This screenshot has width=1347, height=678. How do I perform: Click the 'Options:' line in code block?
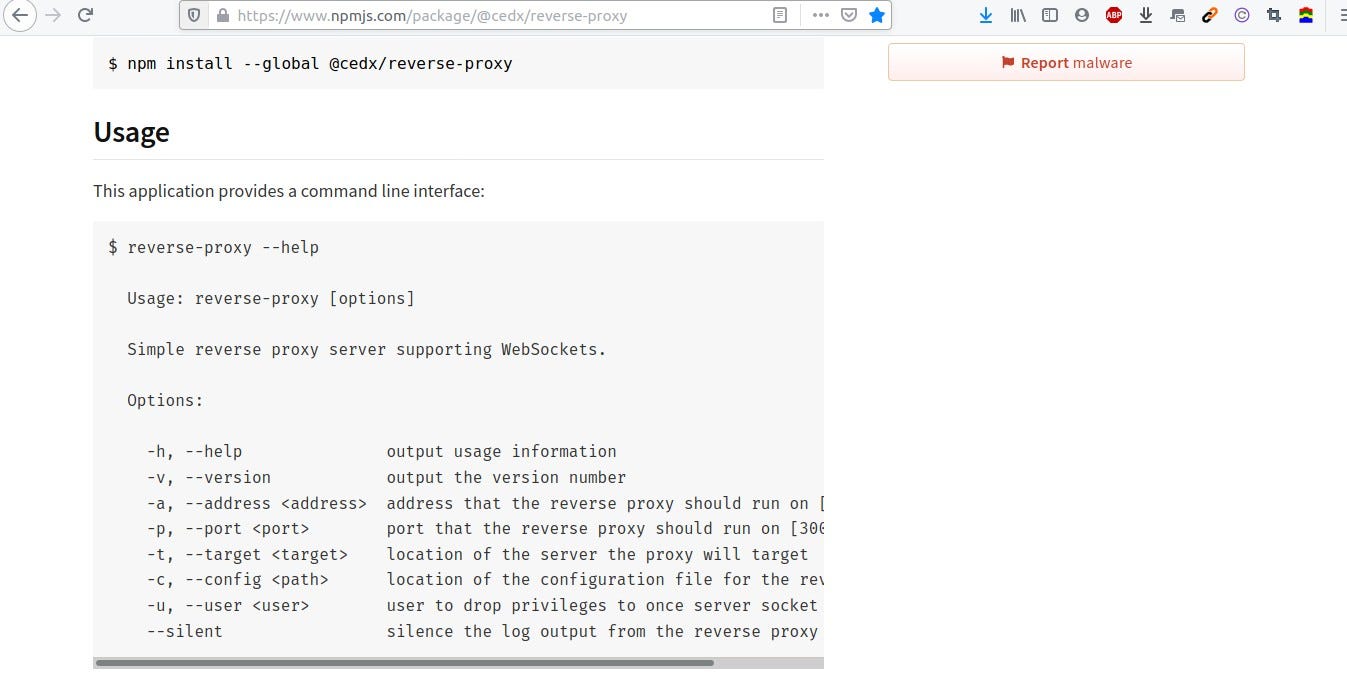click(165, 400)
